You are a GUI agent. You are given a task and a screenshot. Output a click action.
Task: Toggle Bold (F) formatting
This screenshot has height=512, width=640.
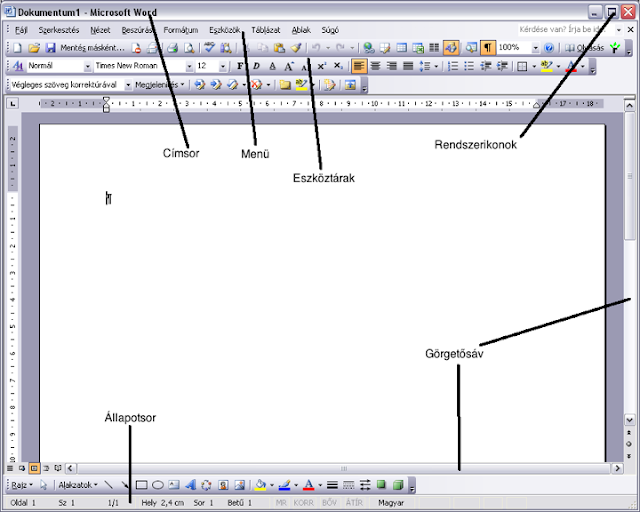240,66
